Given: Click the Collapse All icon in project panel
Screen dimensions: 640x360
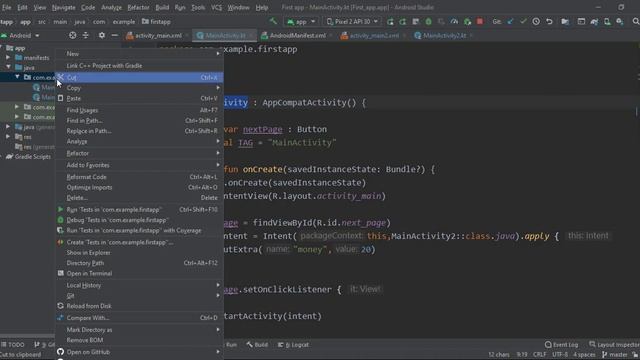Looking at the screenshot, I should coord(86,36).
